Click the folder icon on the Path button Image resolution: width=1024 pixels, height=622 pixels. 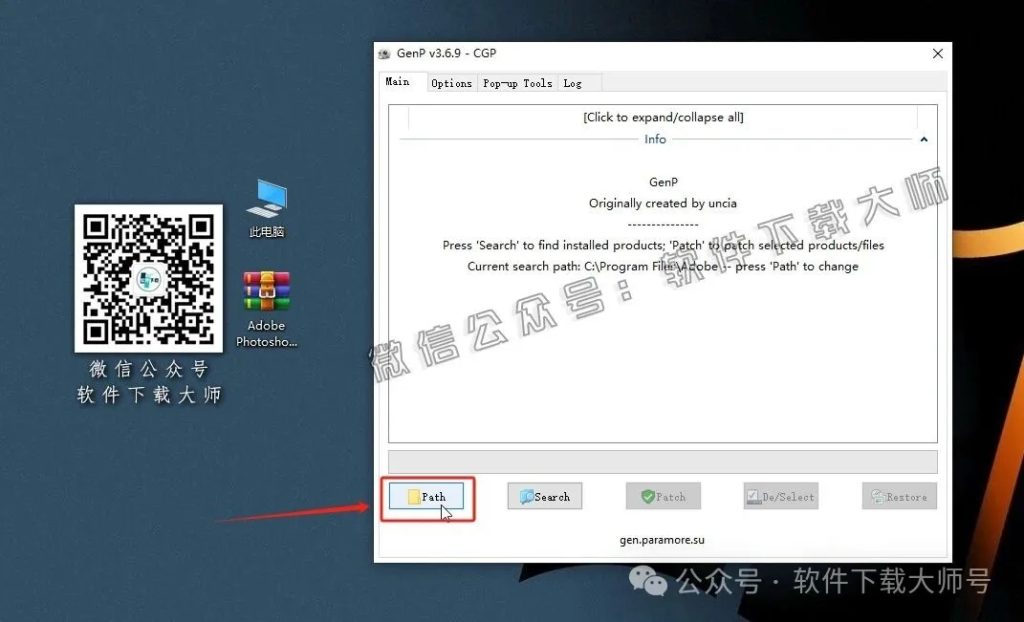pos(414,495)
